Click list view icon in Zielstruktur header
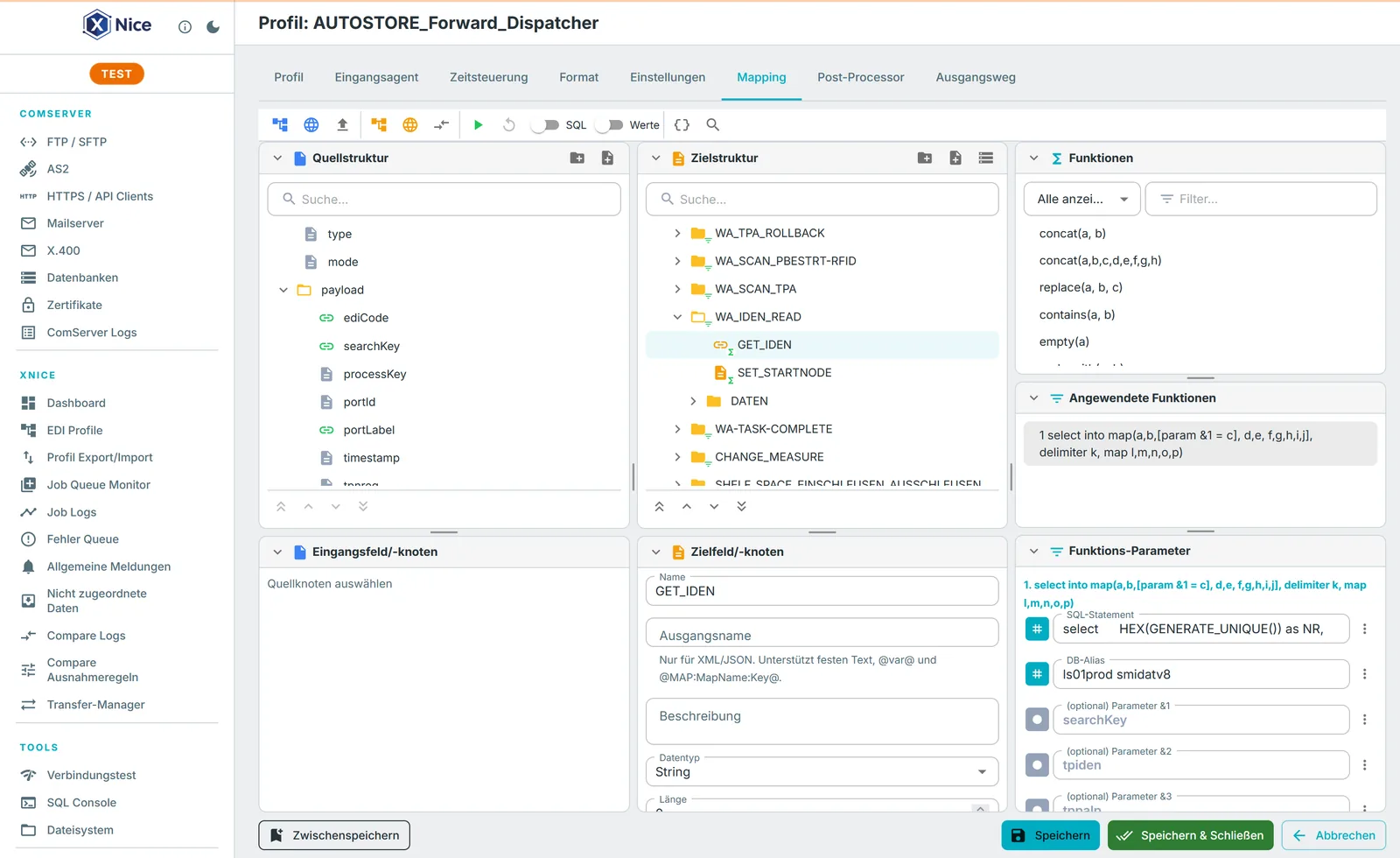The image size is (1400, 858). [x=986, y=158]
